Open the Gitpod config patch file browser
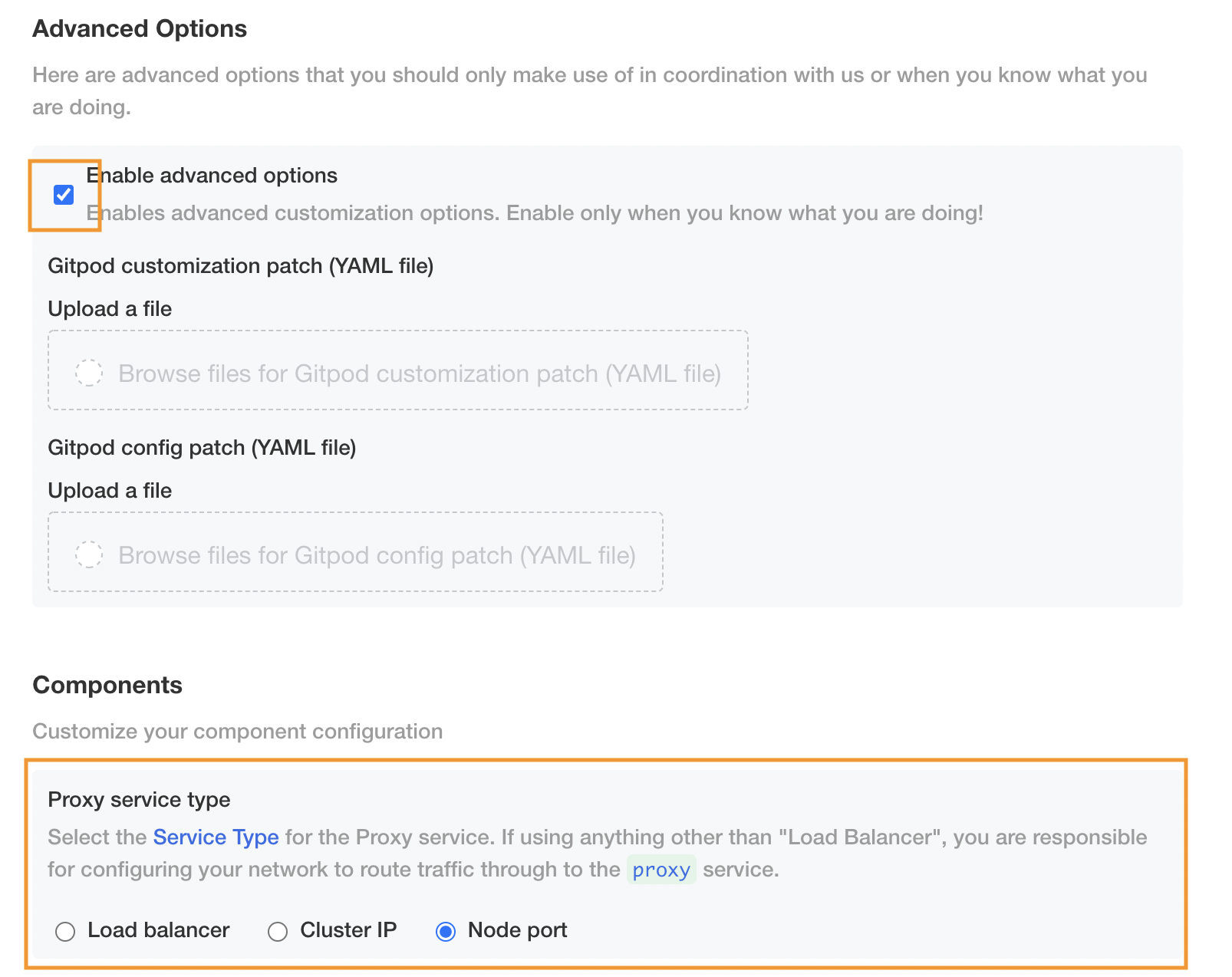The image size is (1232, 977). tap(354, 553)
